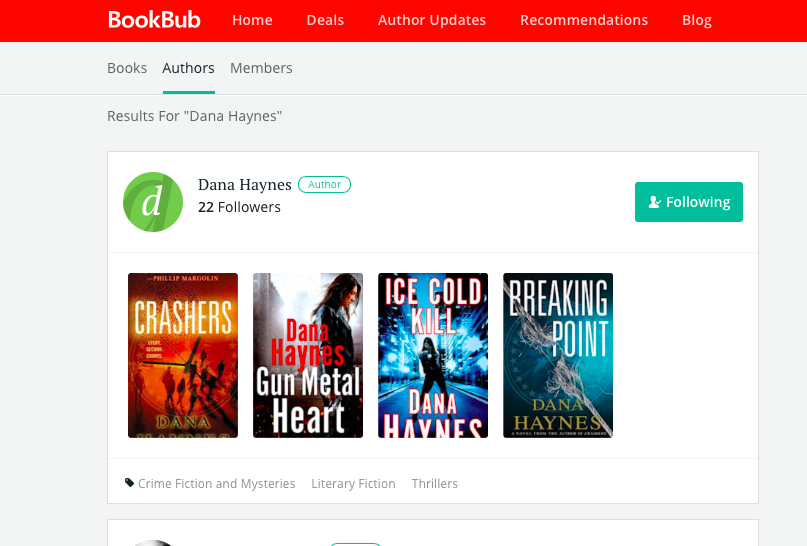Open the Deals menu item
This screenshot has width=807, height=546.
pyautogui.click(x=325, y=20)
